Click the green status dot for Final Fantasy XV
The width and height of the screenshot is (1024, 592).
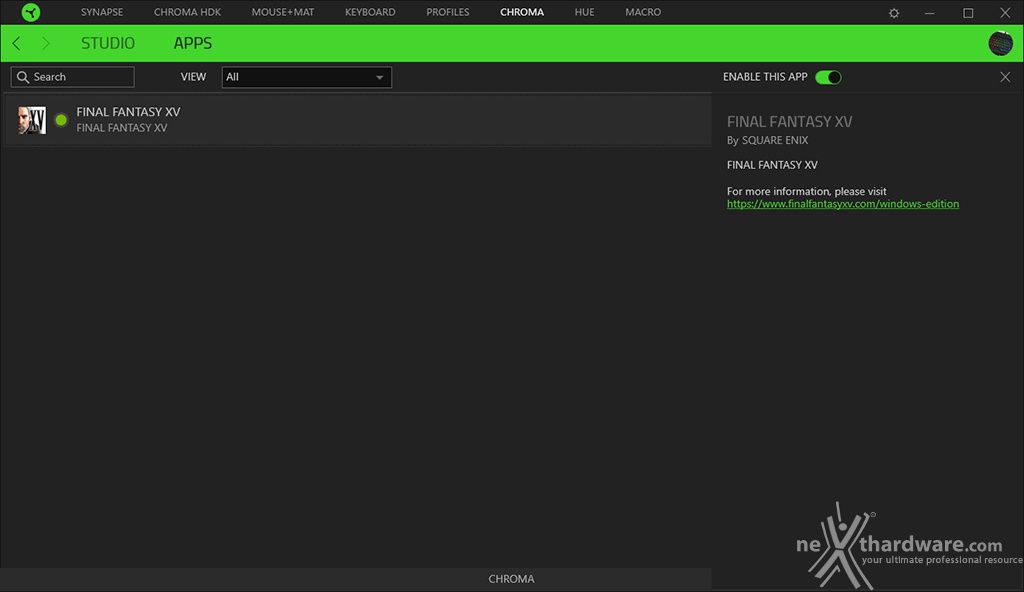point(61,120)
